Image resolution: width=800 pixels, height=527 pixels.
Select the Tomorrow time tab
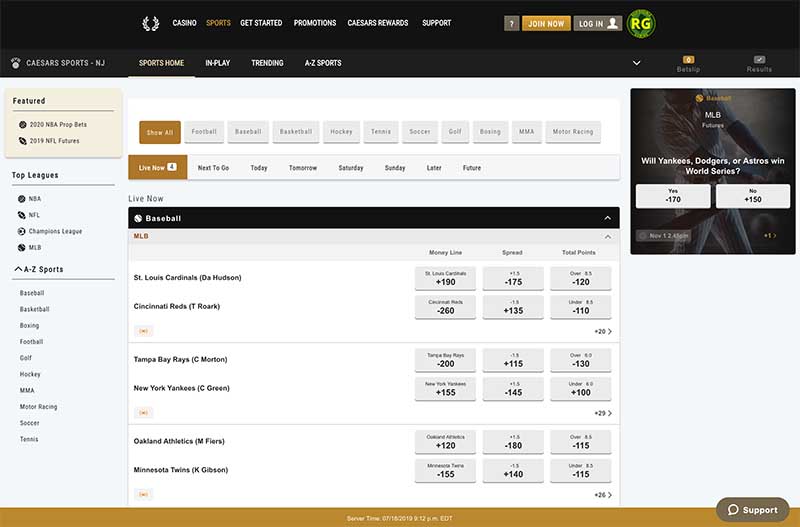[303, 168]
